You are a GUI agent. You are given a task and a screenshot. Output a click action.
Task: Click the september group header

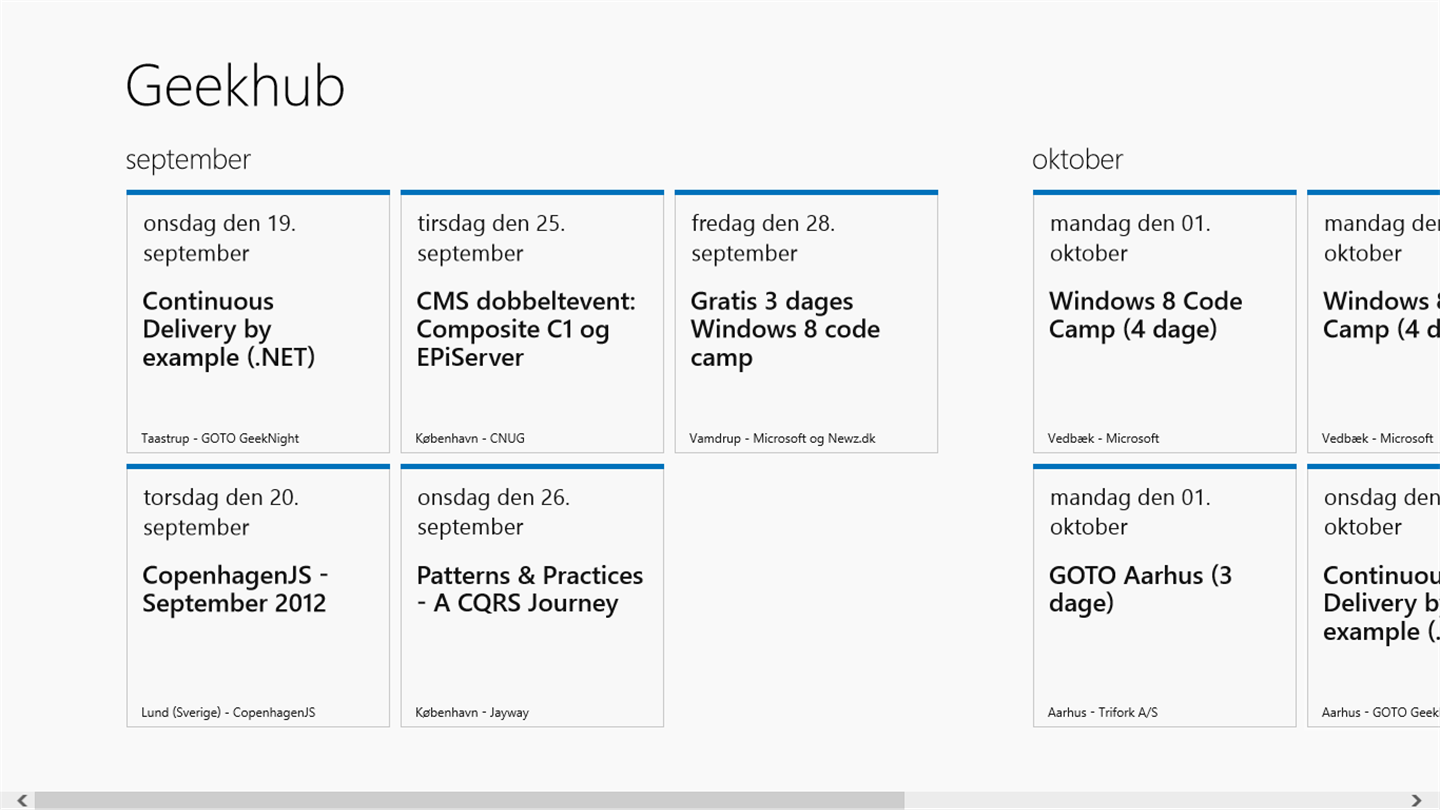(188, 160)
